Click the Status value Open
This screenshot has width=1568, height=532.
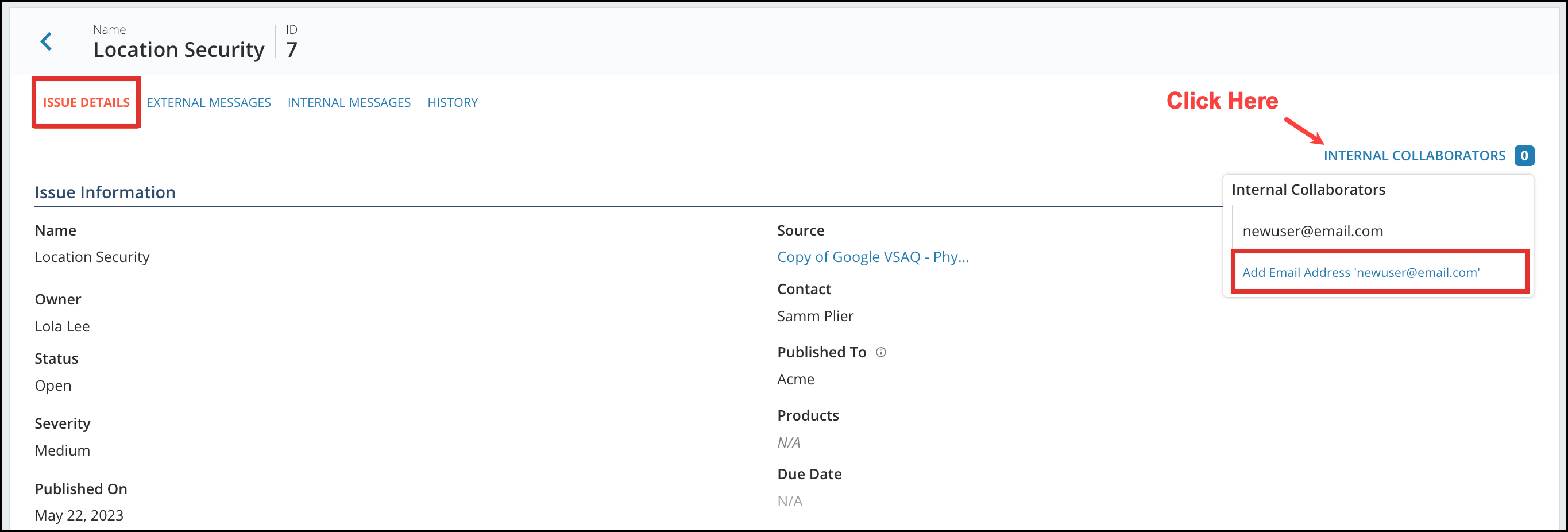click(x=53, y=385)
